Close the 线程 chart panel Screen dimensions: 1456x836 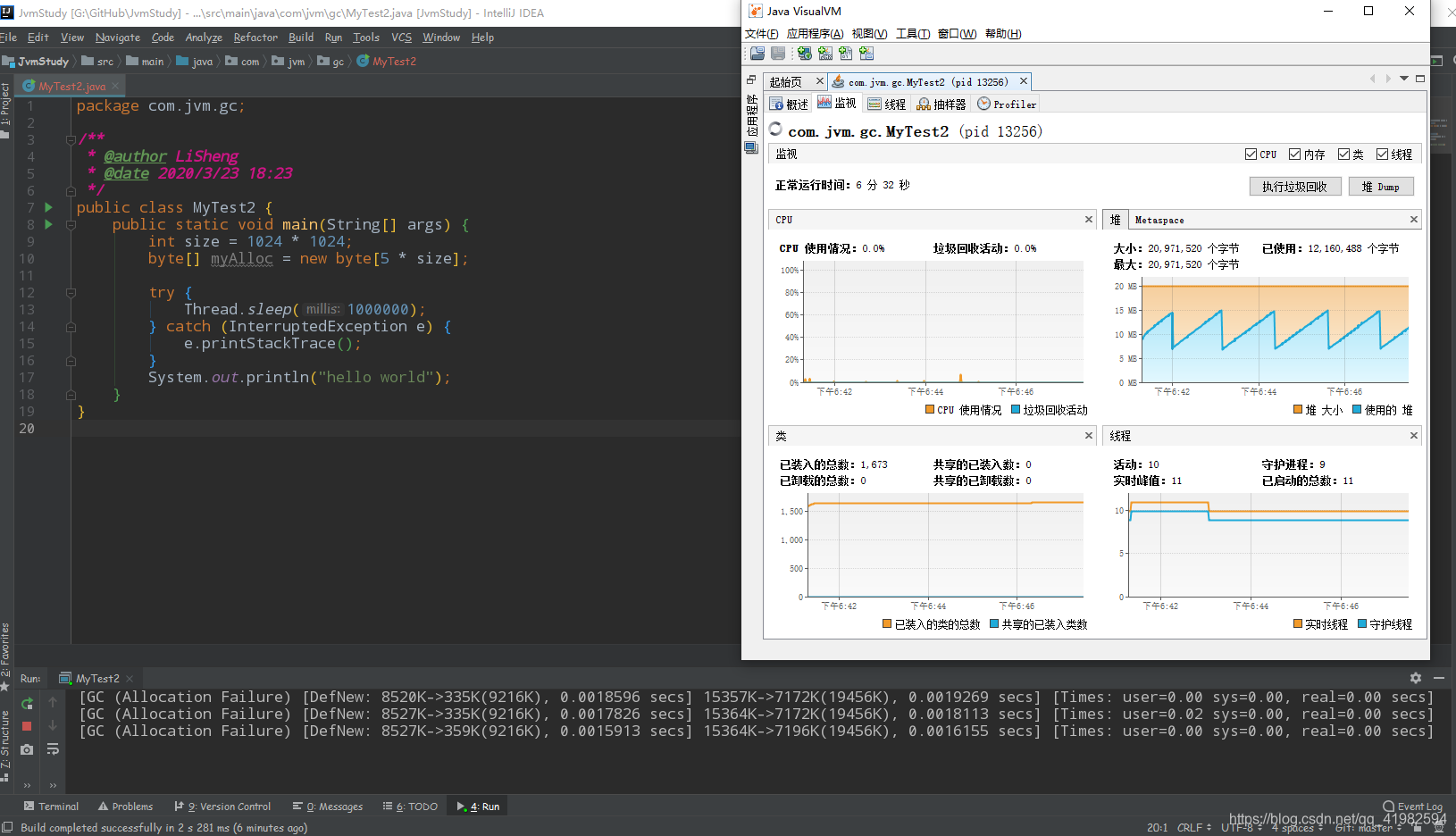1414,436
